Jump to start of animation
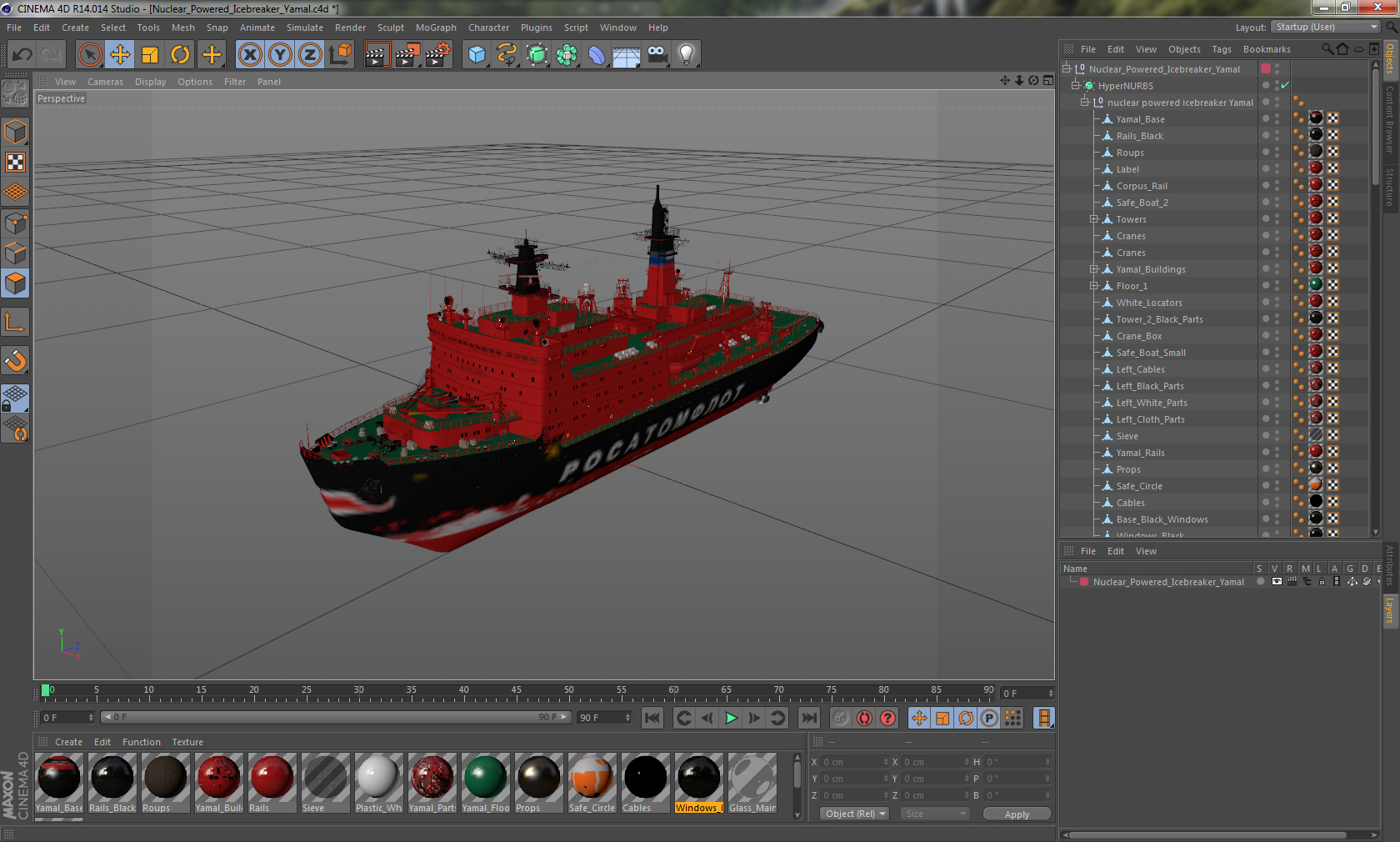This screenshot has width=1400, height=842. (652, 718)
